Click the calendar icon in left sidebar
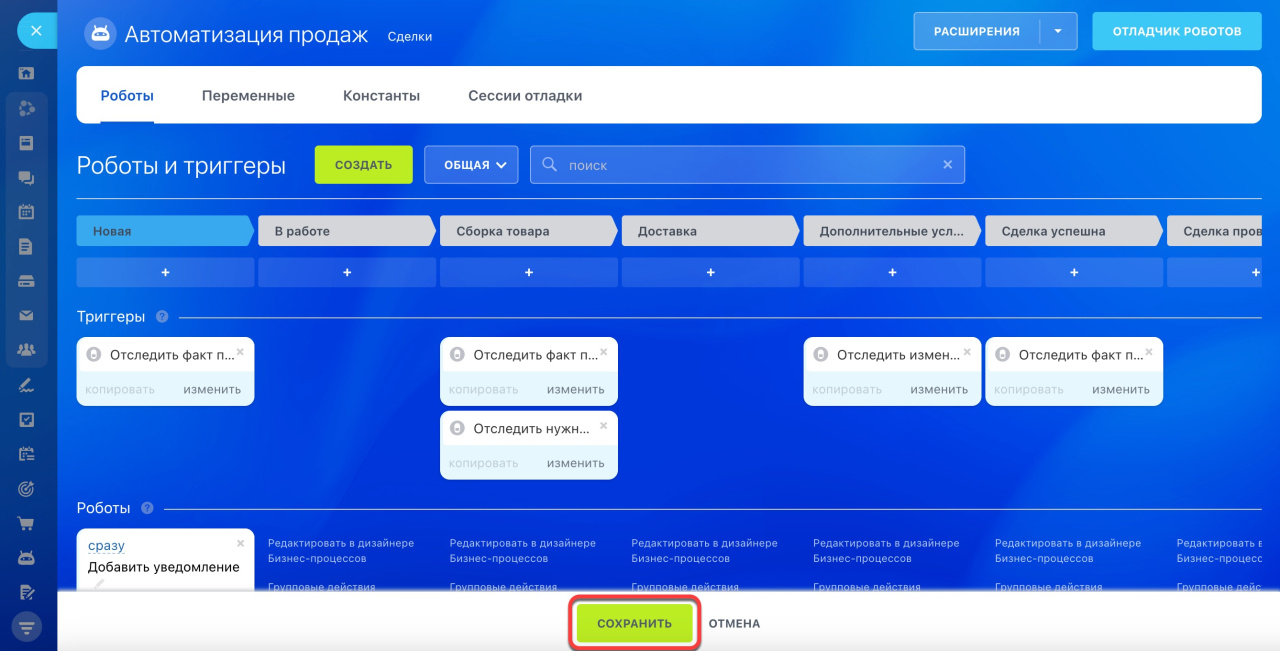 click(27, 212)
